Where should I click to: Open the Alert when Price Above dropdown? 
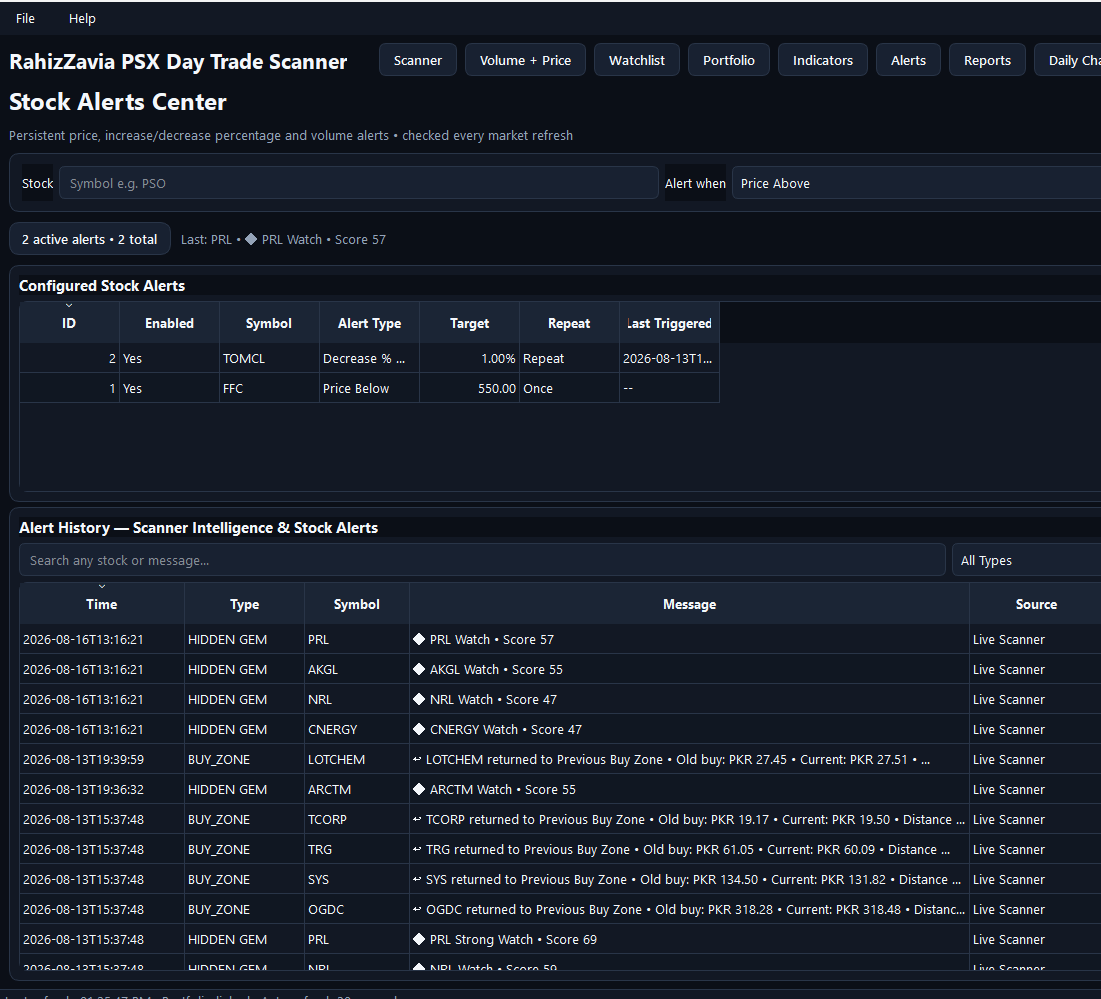pos(916,183)
